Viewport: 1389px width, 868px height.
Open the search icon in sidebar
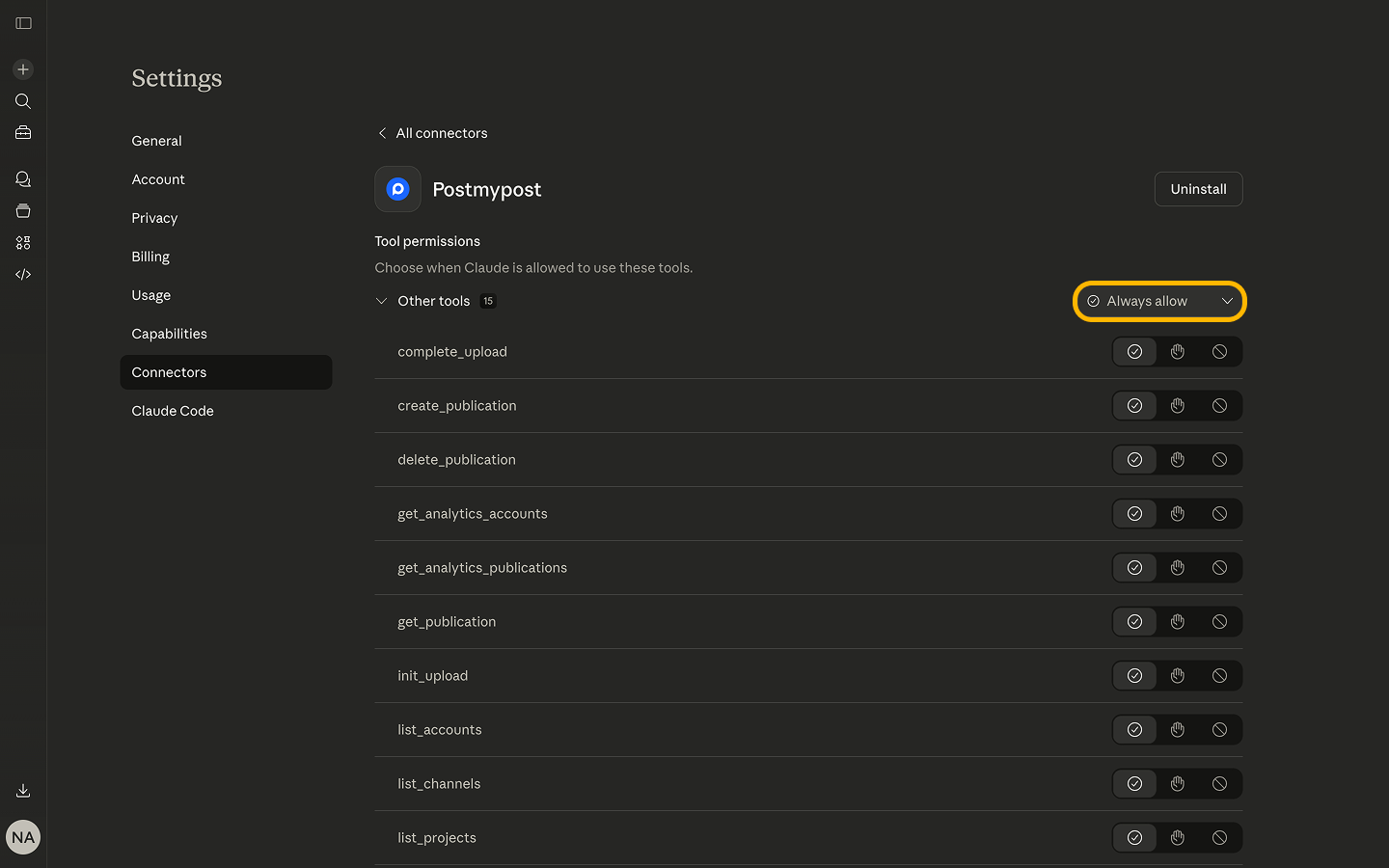point(23,101)
